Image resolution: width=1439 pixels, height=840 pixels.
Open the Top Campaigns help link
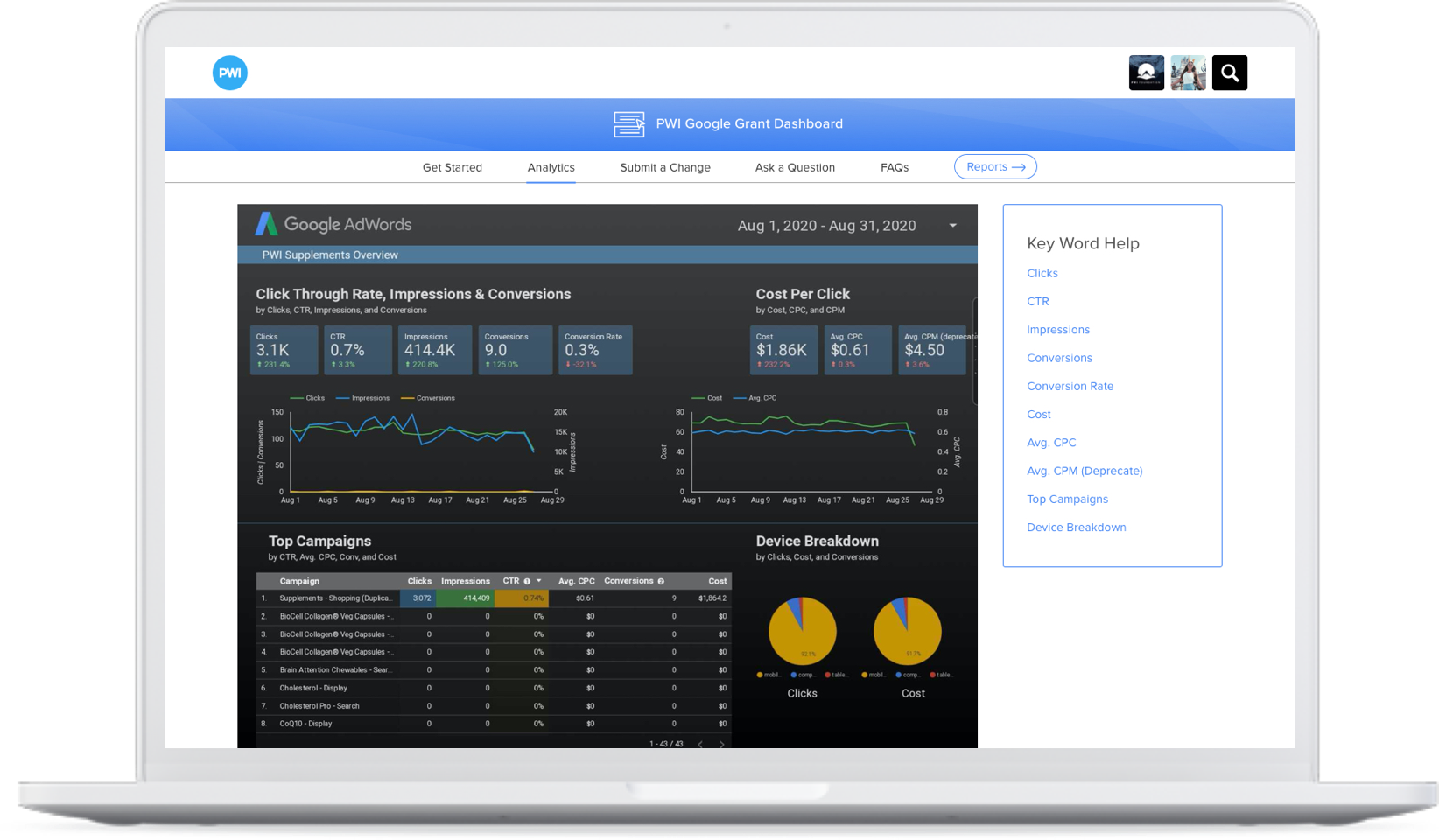click(x=1067, y=499)
